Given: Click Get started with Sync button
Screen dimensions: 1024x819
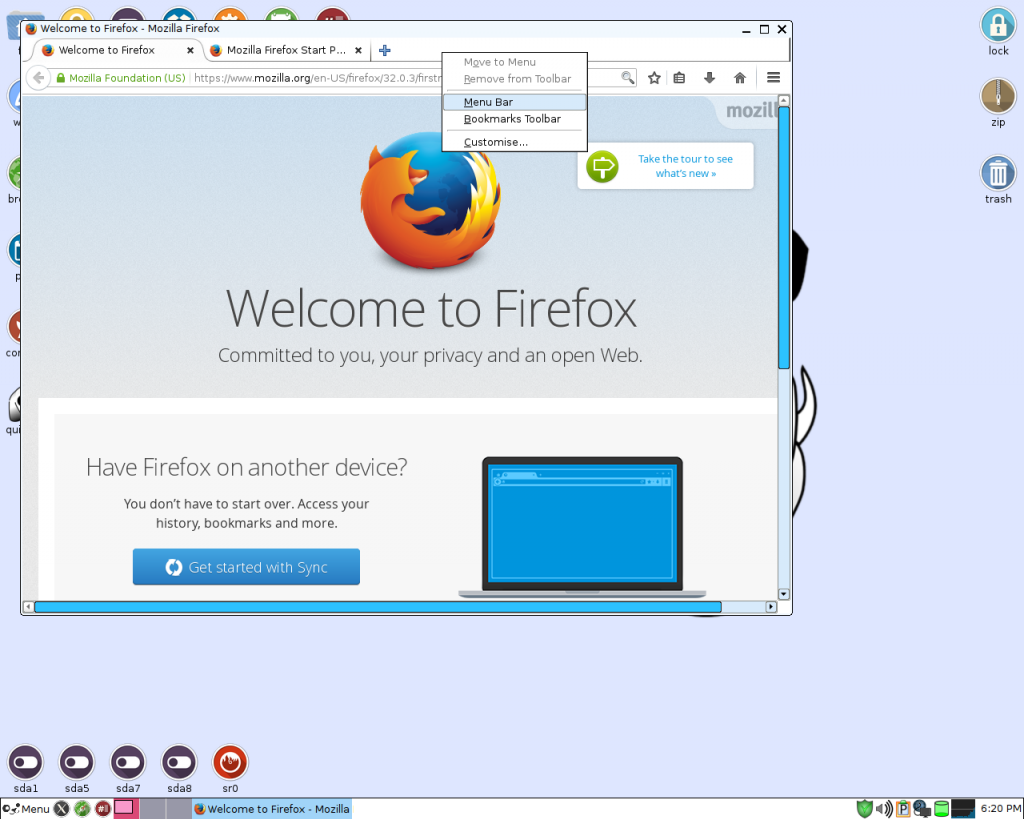Looking at the screenshot, I should point(246,567).
